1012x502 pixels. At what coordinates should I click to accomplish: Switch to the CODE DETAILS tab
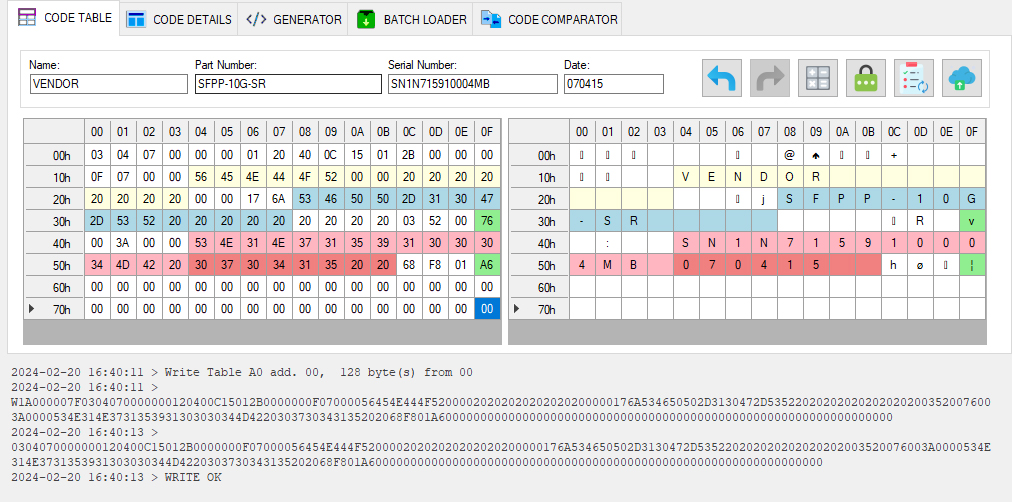tap(179, 19)
